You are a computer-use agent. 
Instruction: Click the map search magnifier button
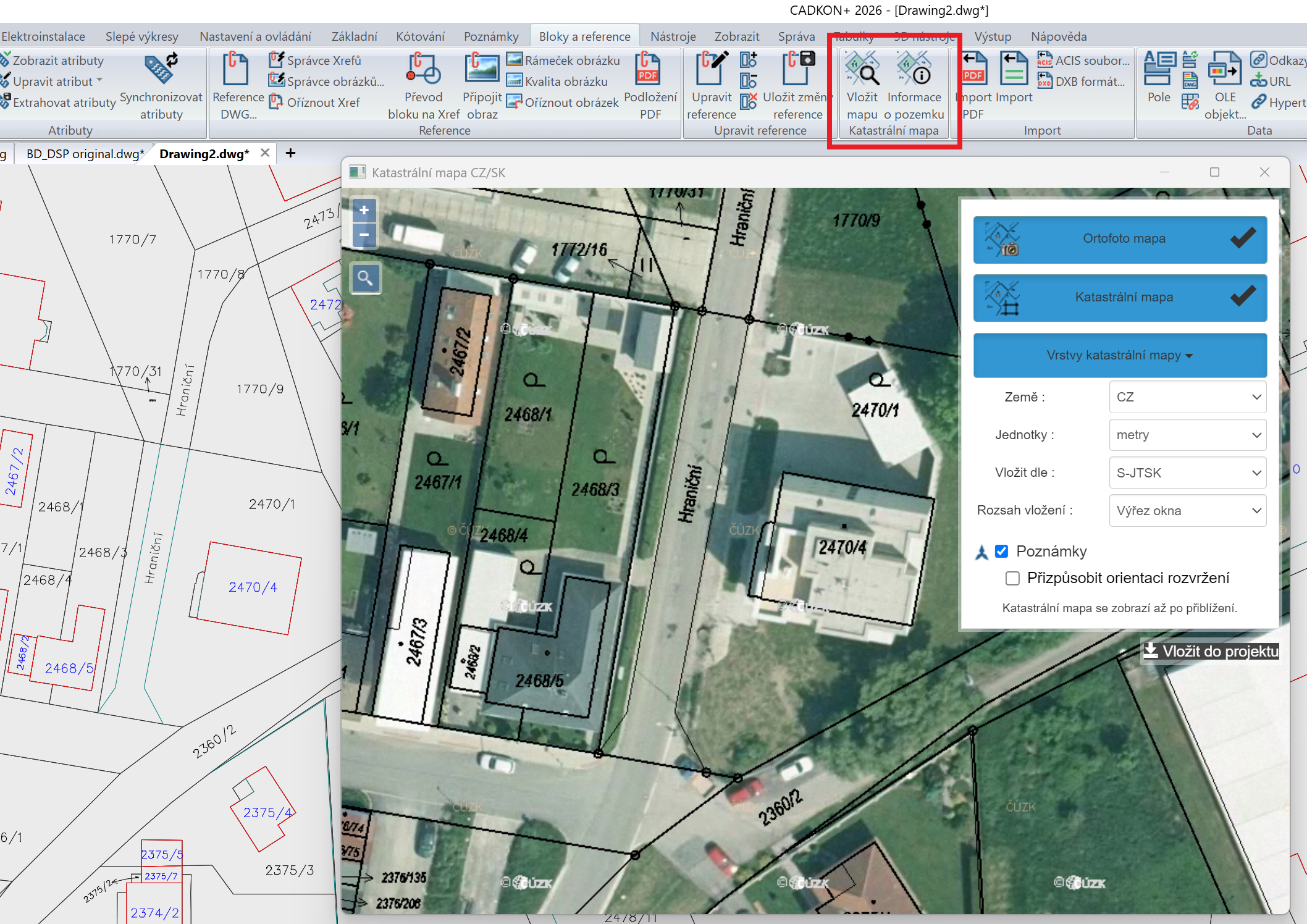(x=366, y=279)
